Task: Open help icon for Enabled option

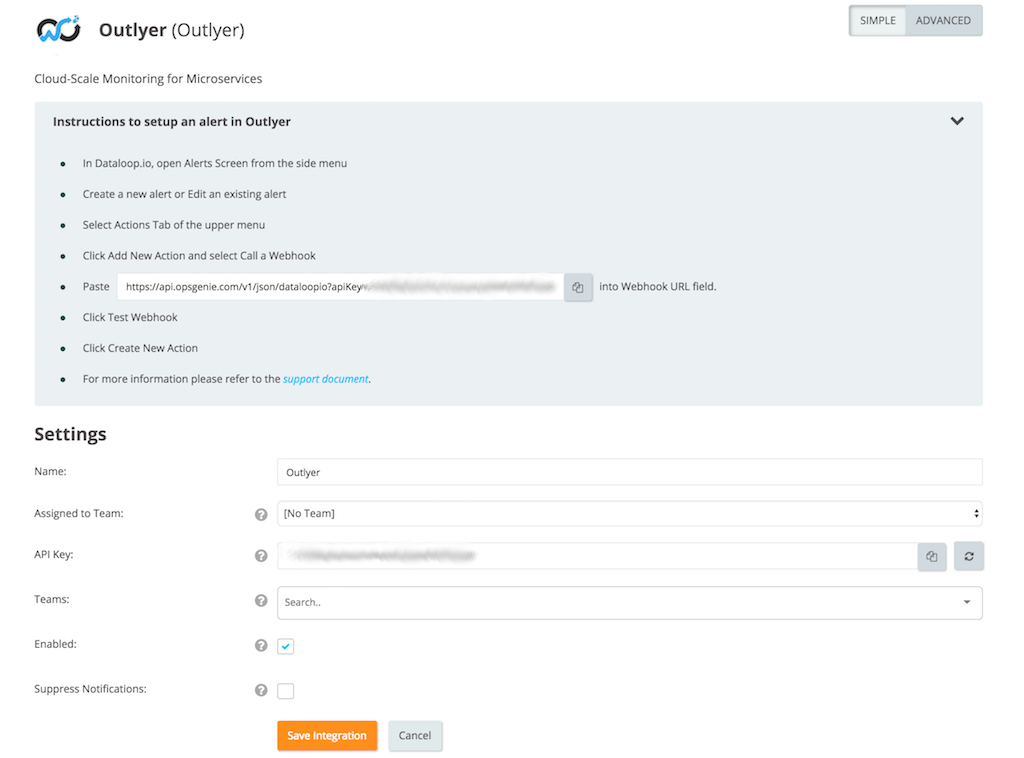Action: tap(261, 645)
